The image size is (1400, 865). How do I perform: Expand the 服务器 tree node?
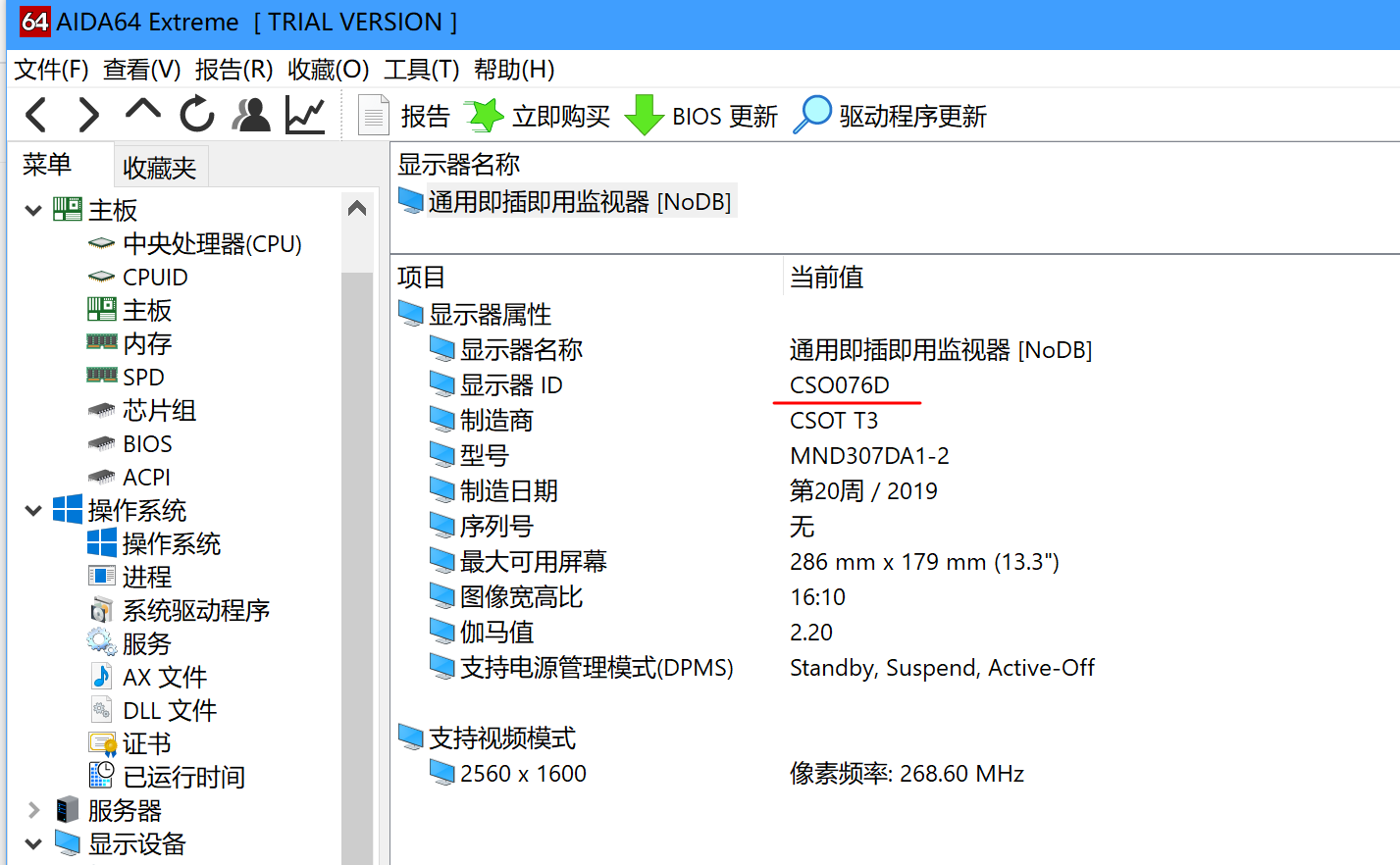32,810
